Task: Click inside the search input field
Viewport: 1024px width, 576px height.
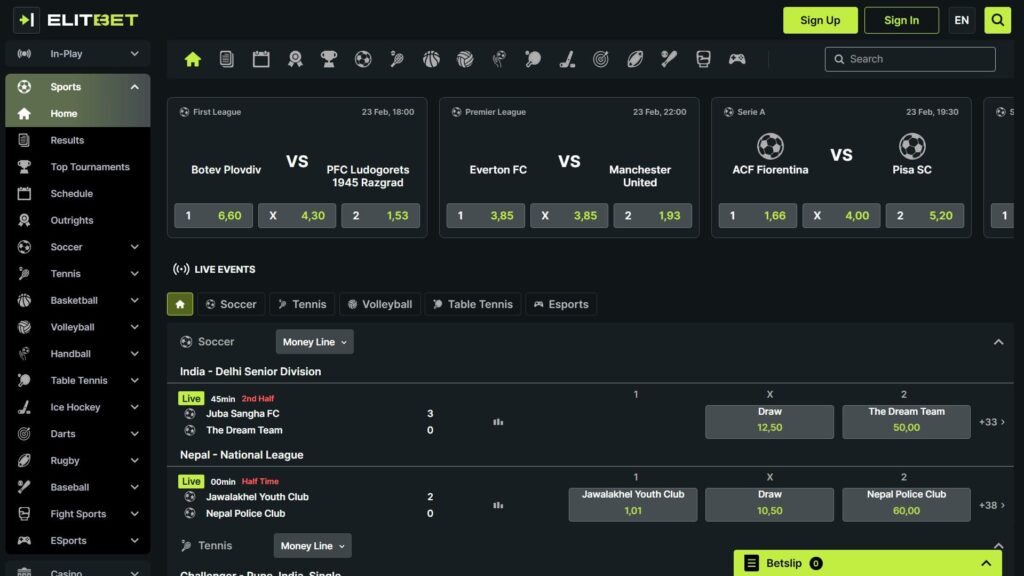Action: coord(910,59)
